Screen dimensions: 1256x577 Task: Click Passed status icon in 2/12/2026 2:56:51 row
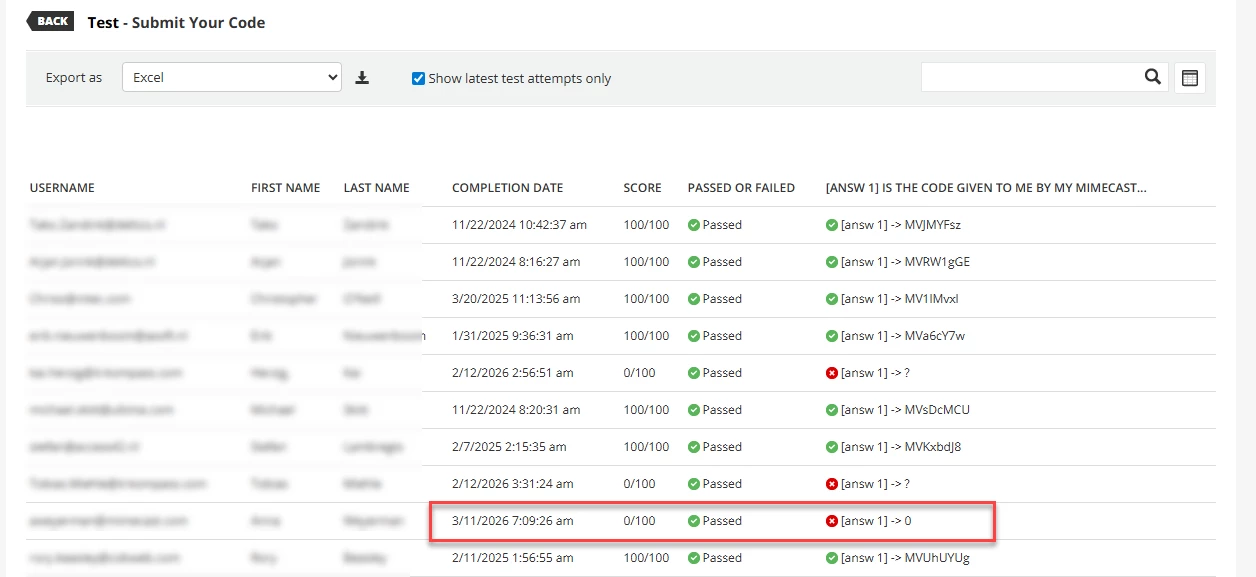pyautogui.click(x=694, y=373)
